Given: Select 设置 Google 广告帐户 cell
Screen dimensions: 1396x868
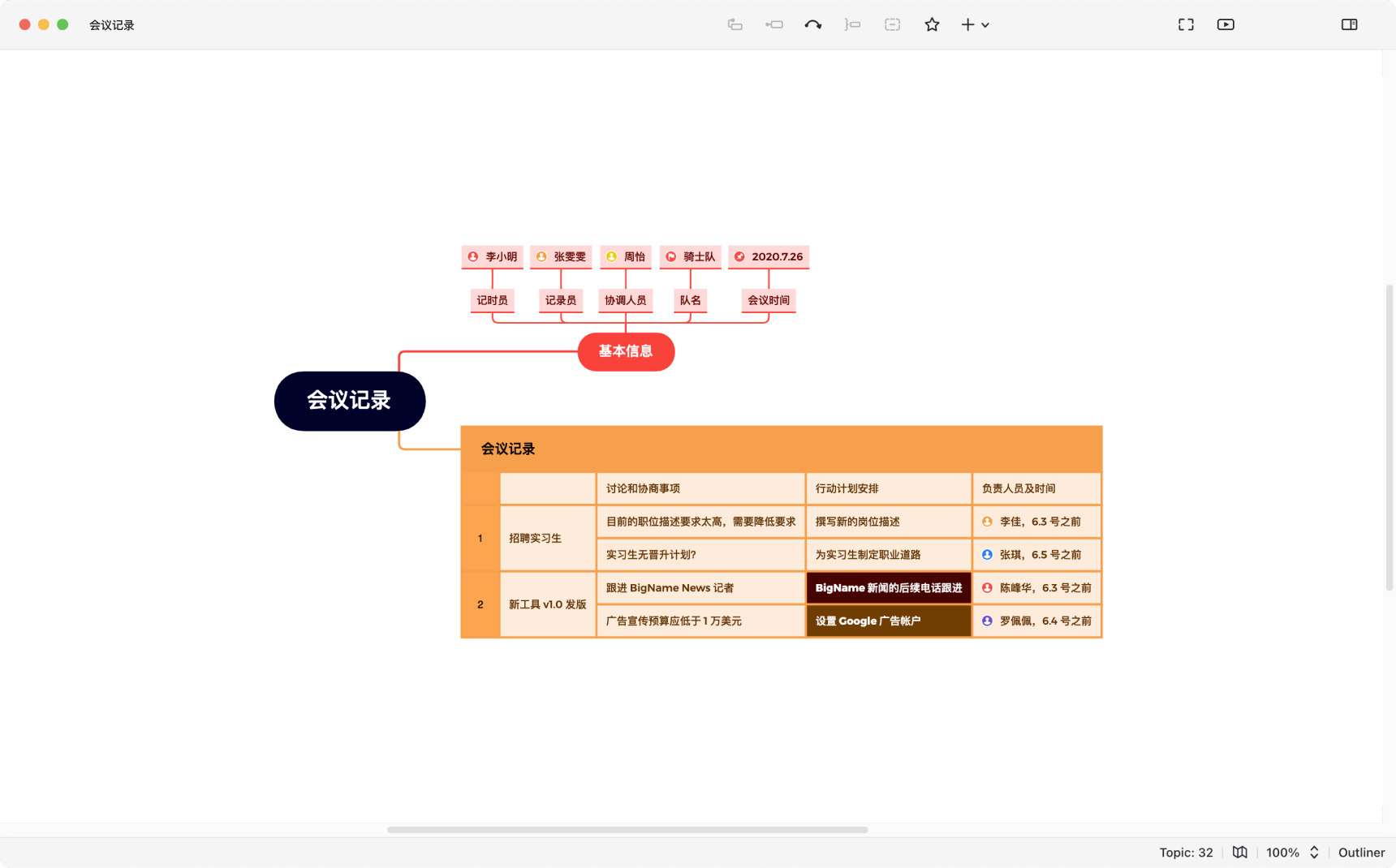Looking at the screenshot, I should pos(889,621).
